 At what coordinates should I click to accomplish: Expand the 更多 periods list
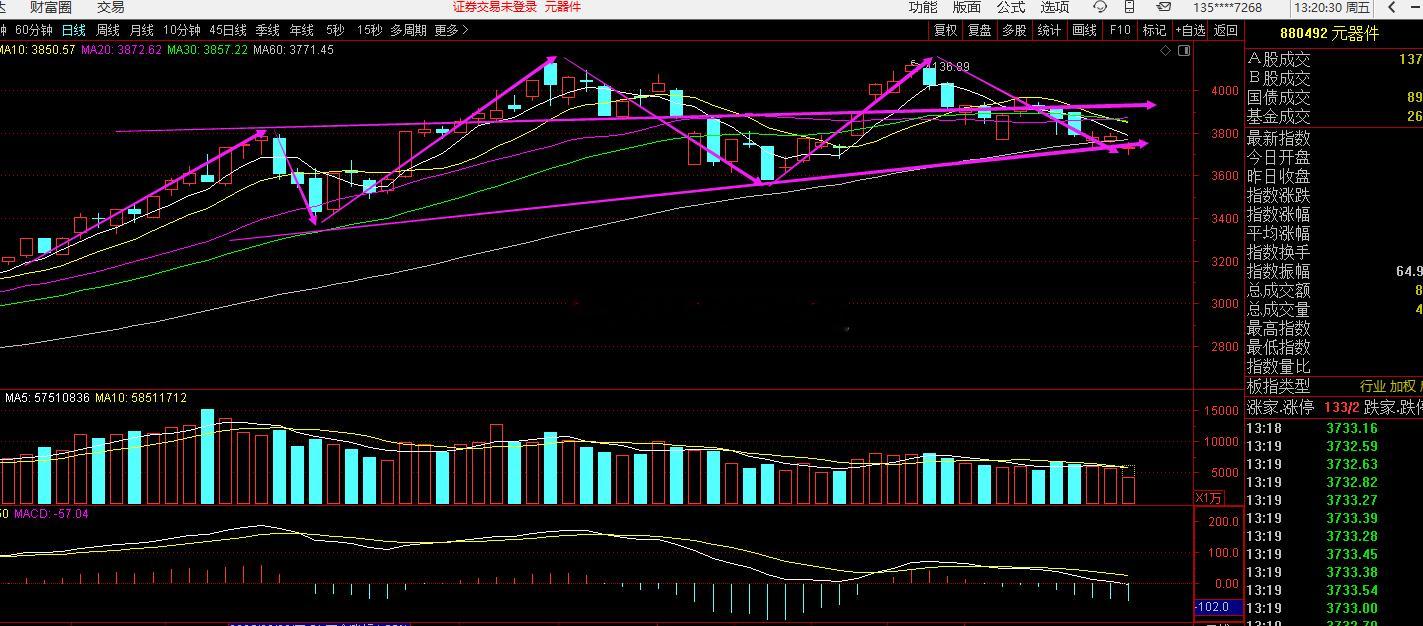pos(451,30)
